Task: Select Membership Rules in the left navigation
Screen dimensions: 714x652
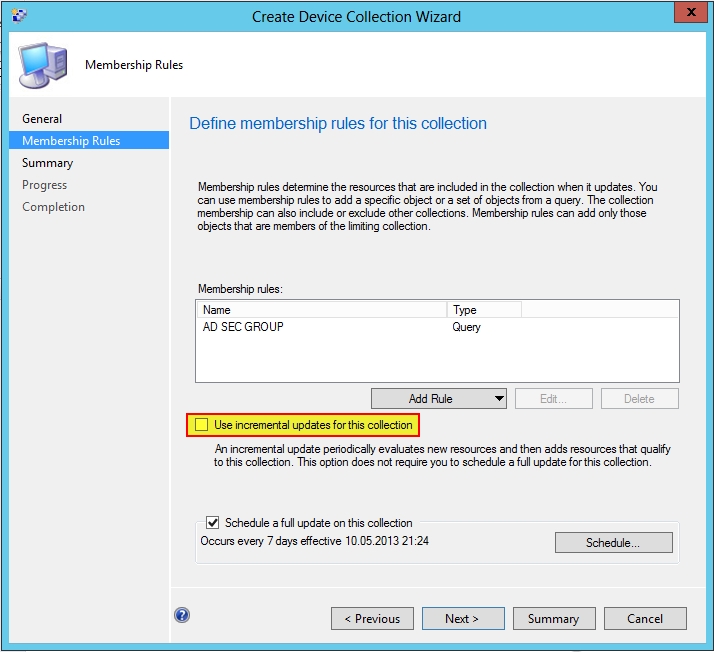Action: [71, 141]
